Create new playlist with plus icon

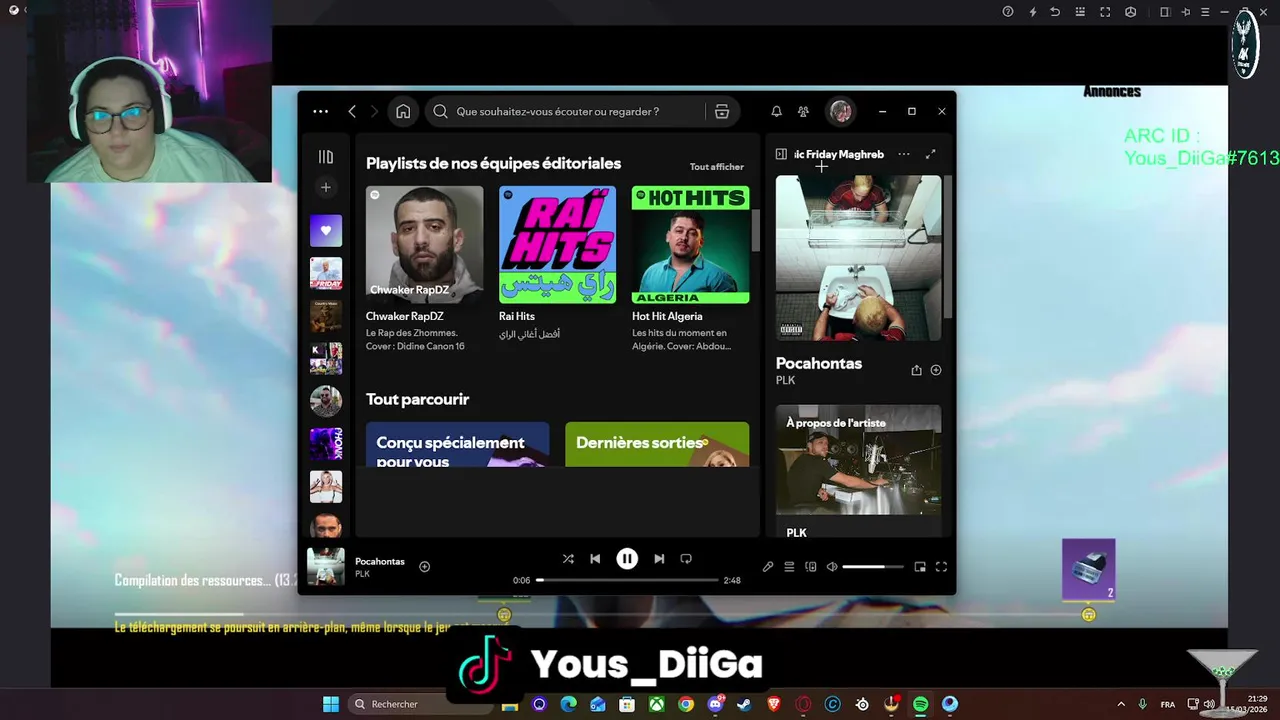coord(326,187)
